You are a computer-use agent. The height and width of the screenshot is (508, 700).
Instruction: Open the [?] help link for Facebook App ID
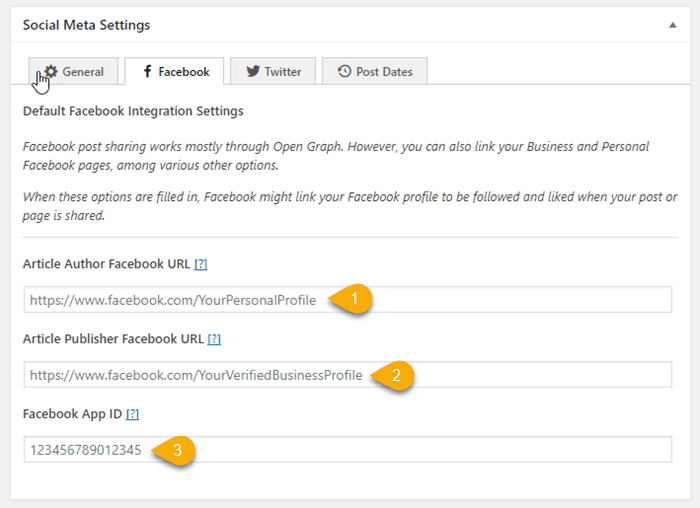[133, 414]
